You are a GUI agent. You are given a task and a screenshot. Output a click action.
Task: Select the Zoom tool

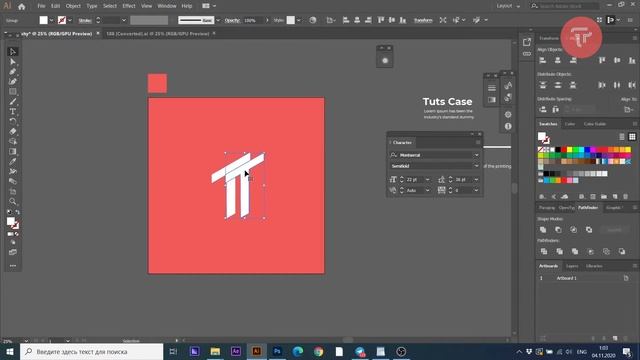[13, 201]
